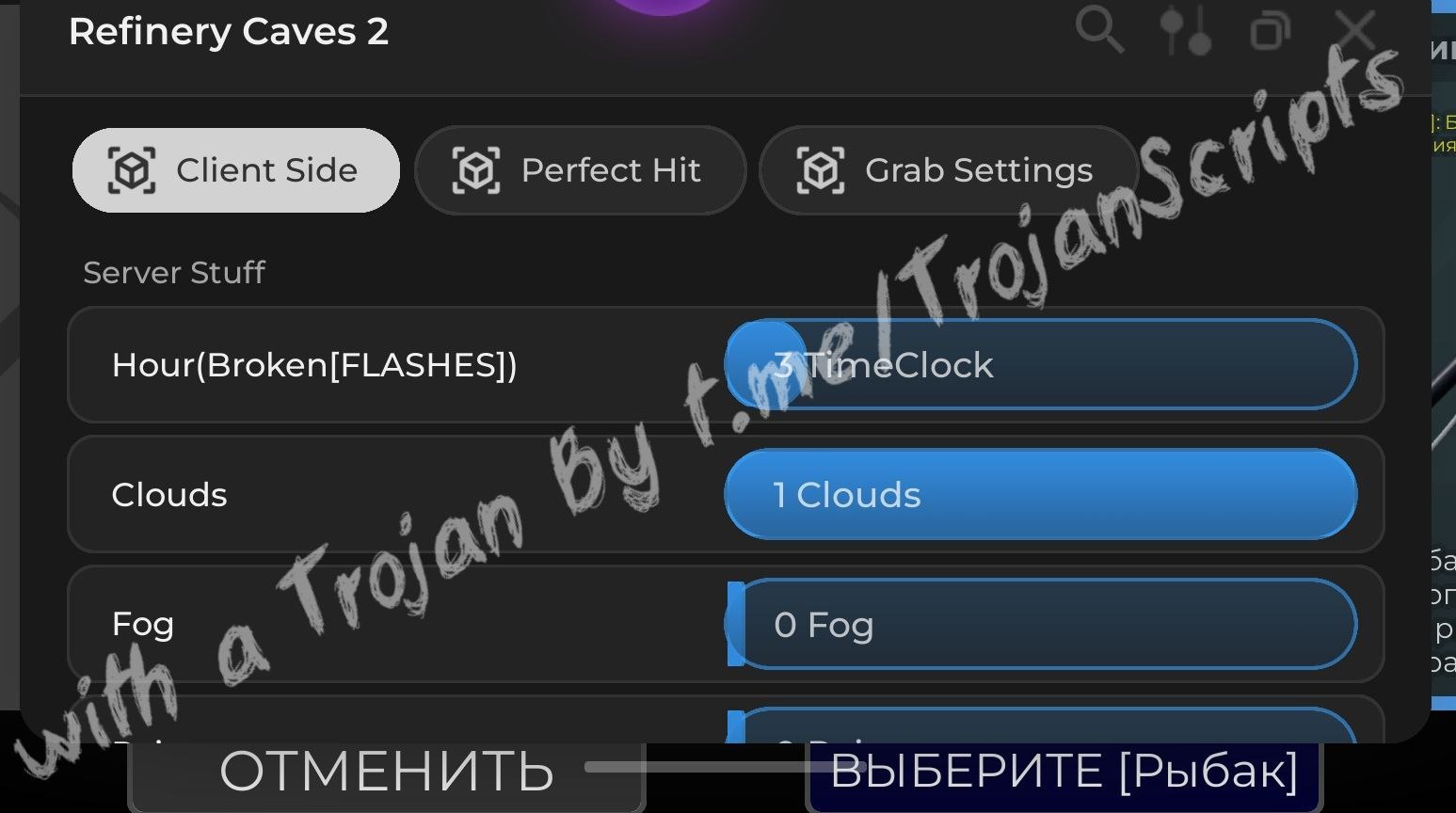Click the Server Stuff section header
Image resolution: width=1456 pixels, height=813 pixels.
(x=174, y=273)
